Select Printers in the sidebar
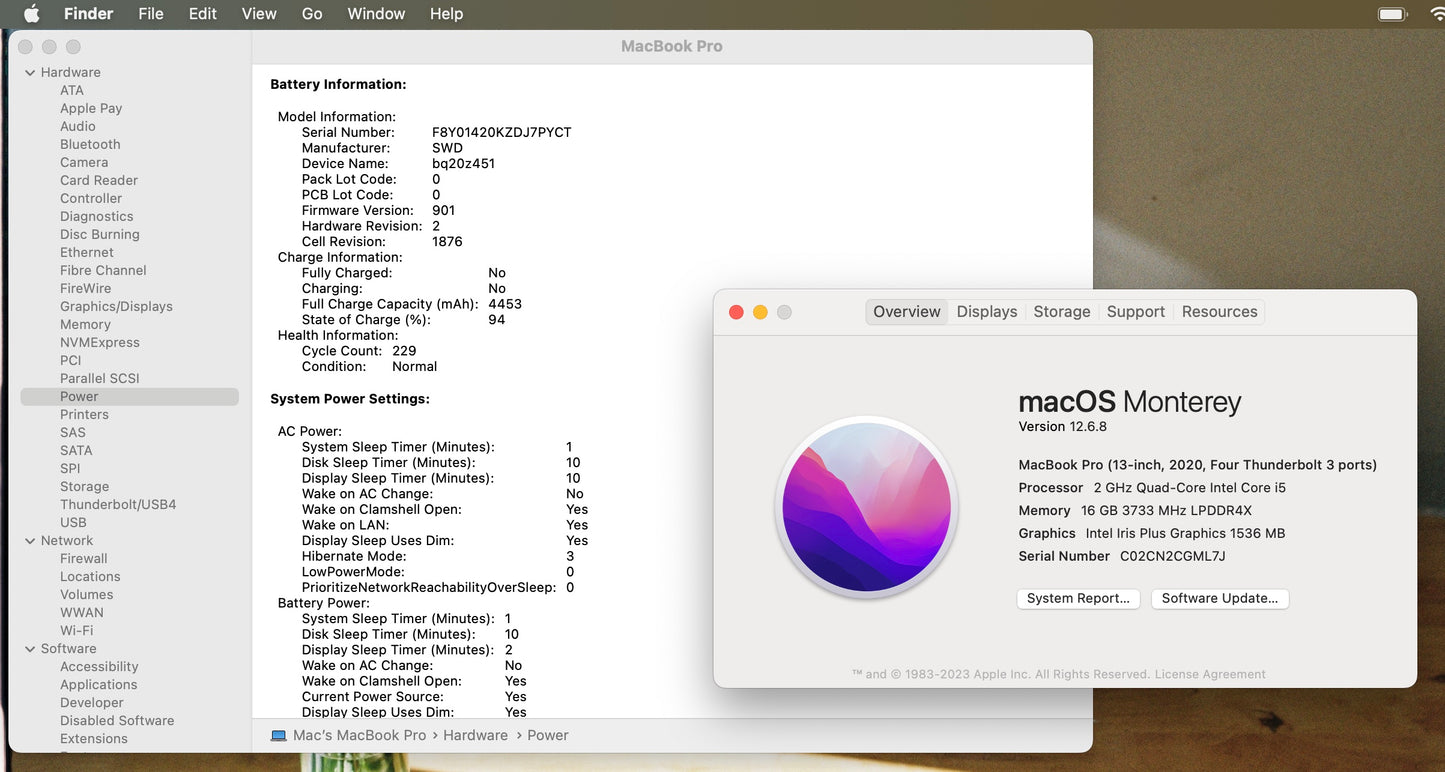The image size is (1445, 772). (84, 414)
